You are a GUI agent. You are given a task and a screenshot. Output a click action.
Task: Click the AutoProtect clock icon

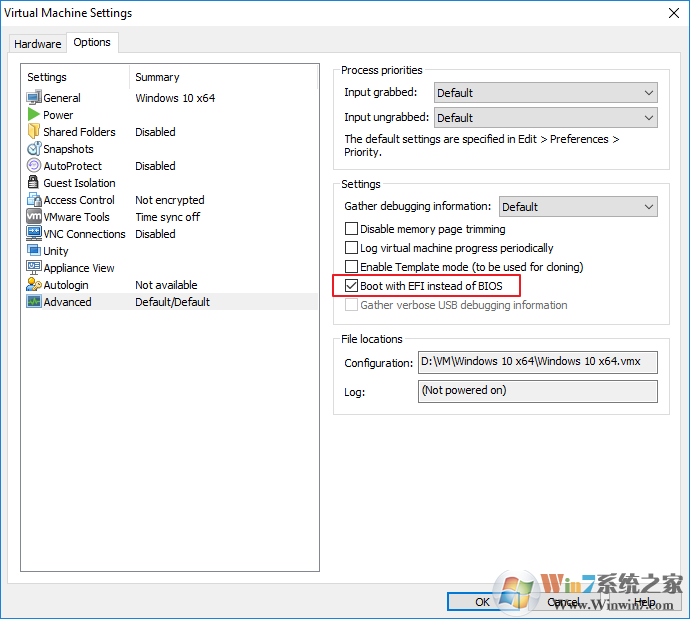click(34, 166)
